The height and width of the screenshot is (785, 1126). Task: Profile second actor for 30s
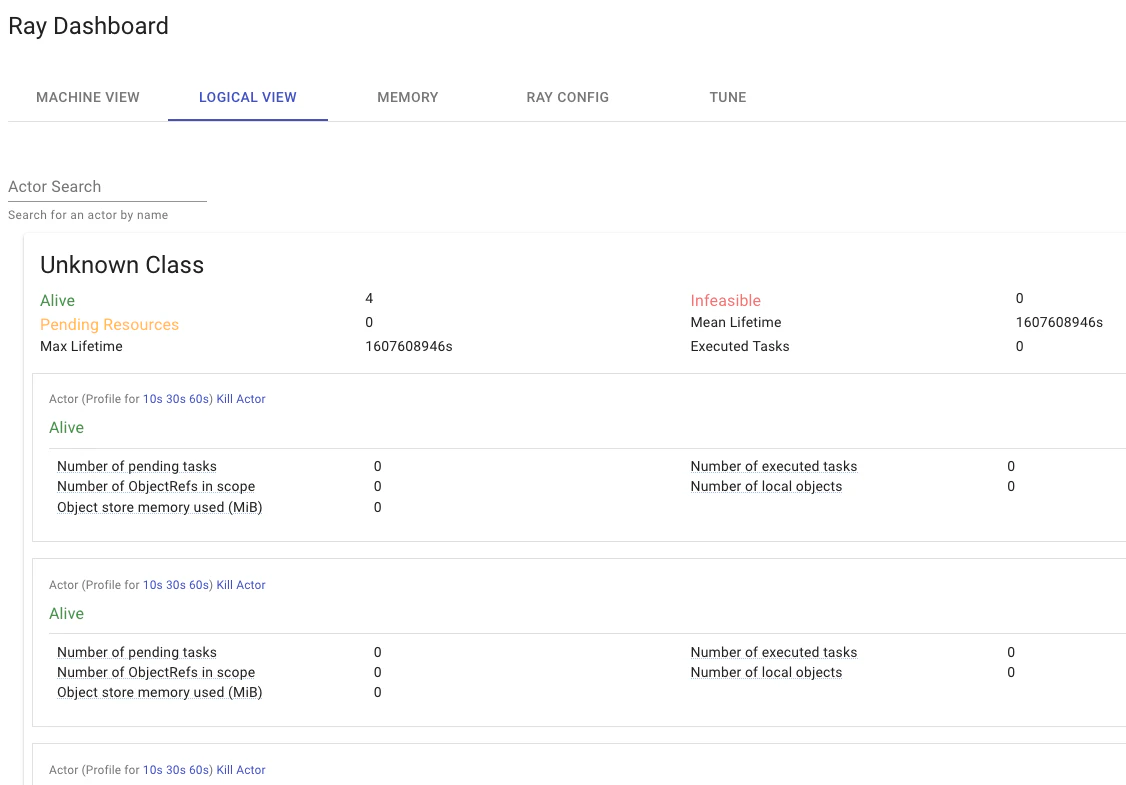[x=176, y=585]
